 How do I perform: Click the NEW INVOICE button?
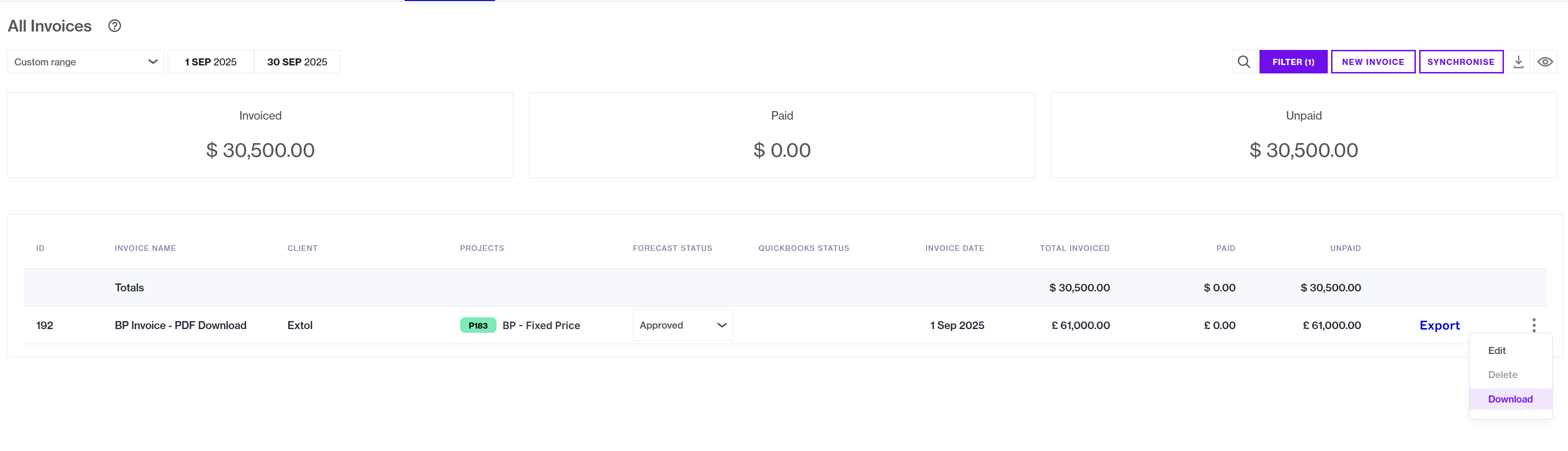pos(1373,62)
